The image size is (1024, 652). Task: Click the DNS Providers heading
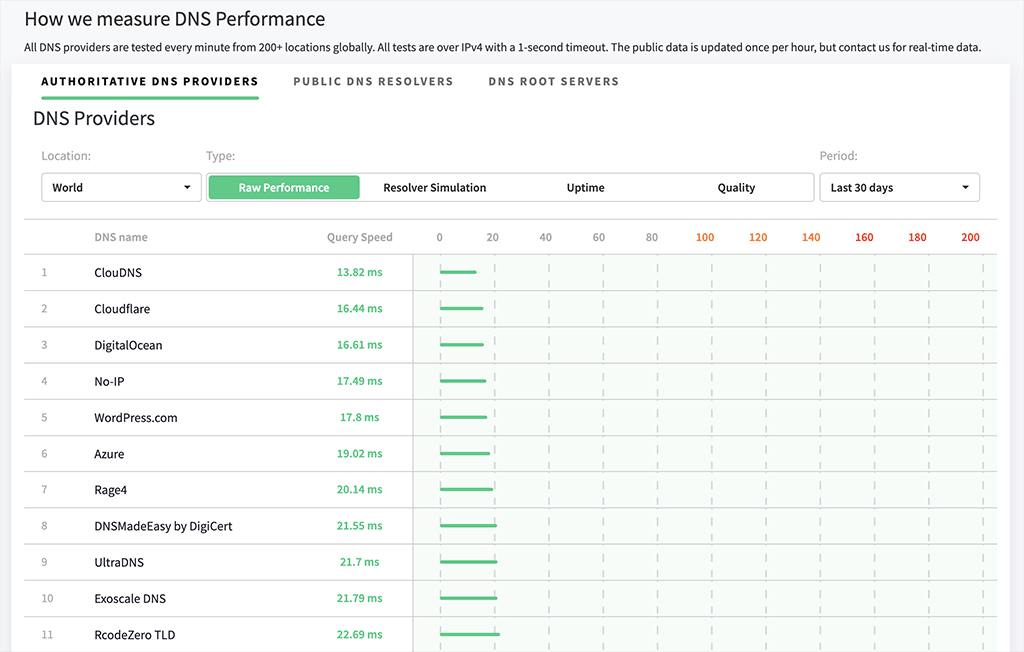pyautogui.click(x=94, y=118)
